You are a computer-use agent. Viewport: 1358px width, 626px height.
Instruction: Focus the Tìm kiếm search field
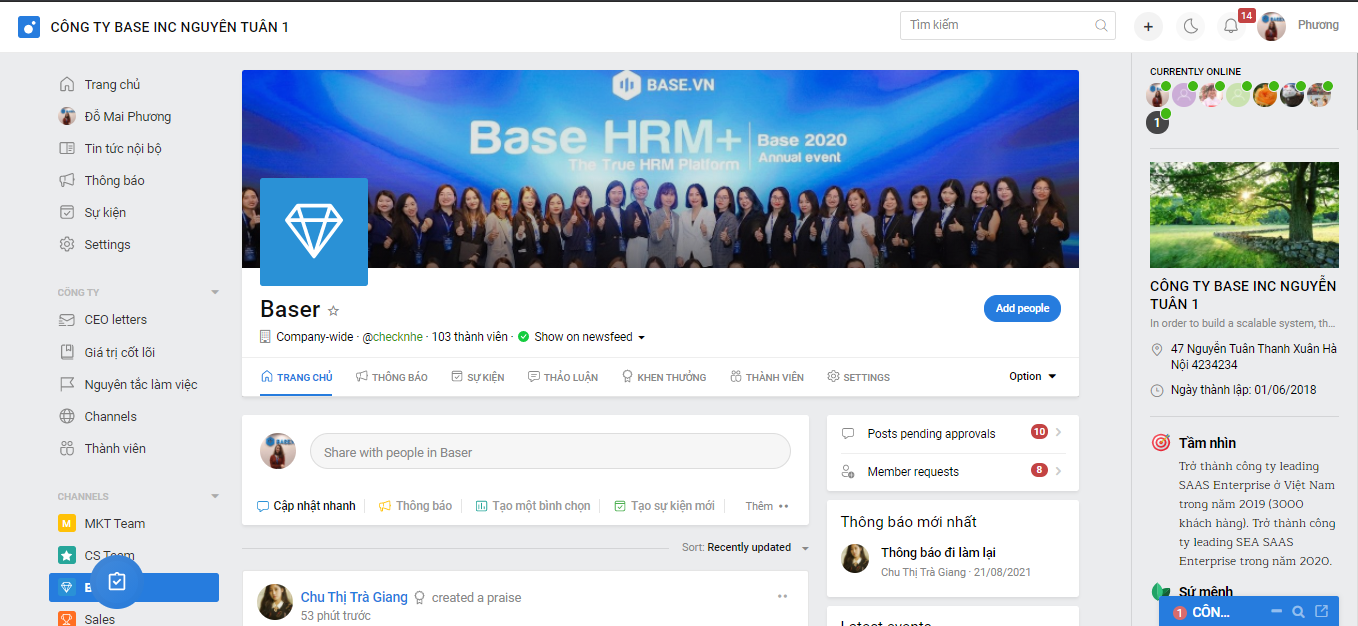(1007, 26)
